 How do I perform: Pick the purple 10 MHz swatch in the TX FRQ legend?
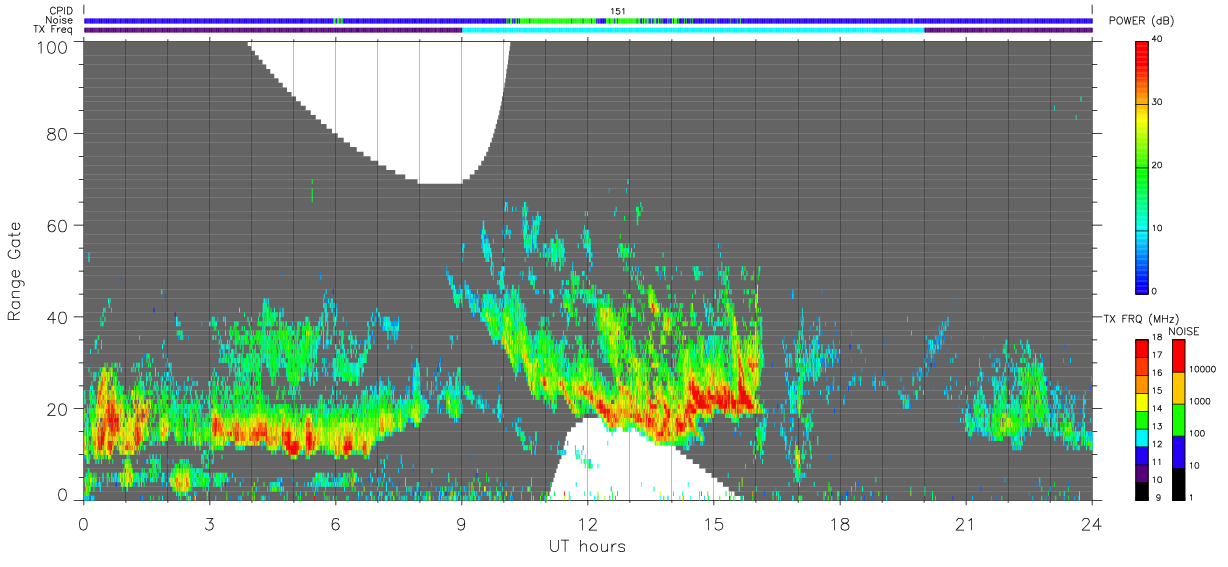[1143, 471]
